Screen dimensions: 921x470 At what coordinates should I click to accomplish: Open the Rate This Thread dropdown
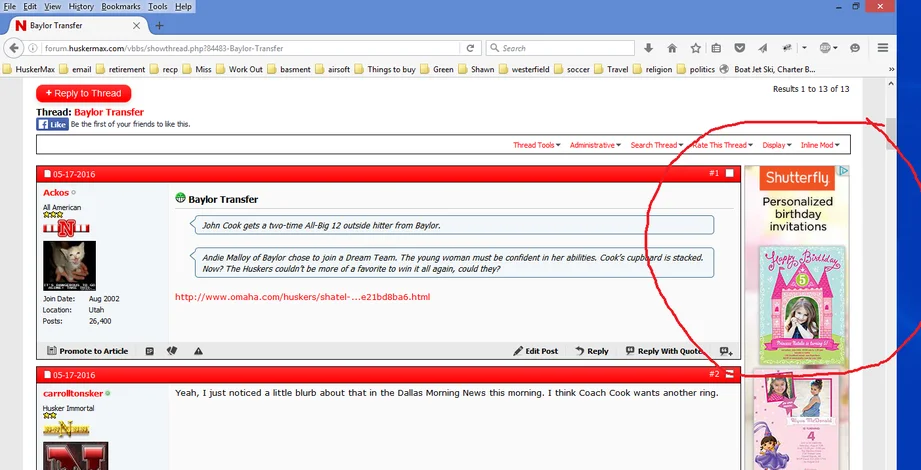pyautogui.click(x=722, y=145)
